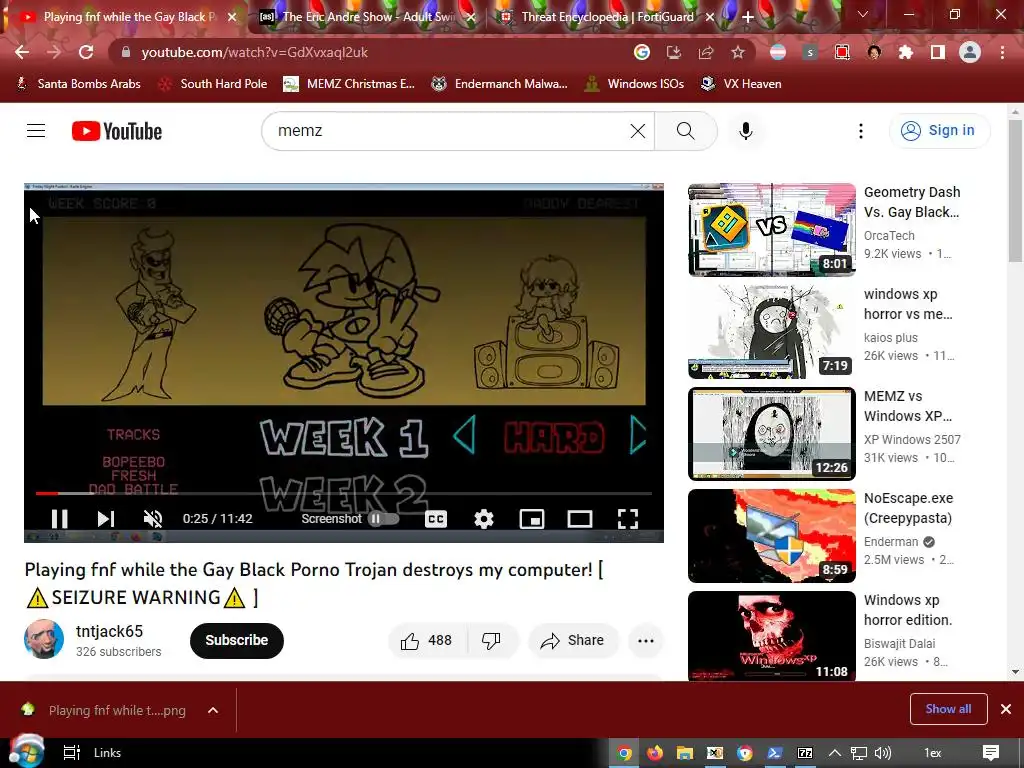Open Chrome three-dot menu
Viewport: 1024px width, 768px height.
pyautogui.click(x=1002, y=52)
